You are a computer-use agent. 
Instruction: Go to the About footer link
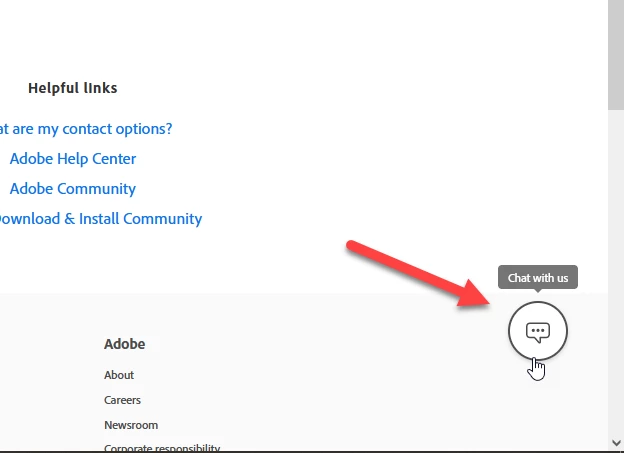coord(119,375)
